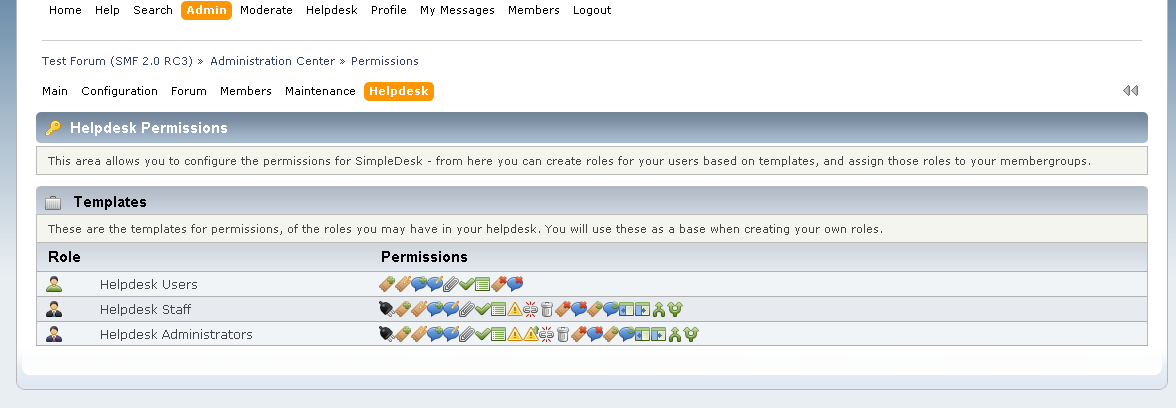Open the Configuration admin menu
1176x408 pixels.
(119, 91)
